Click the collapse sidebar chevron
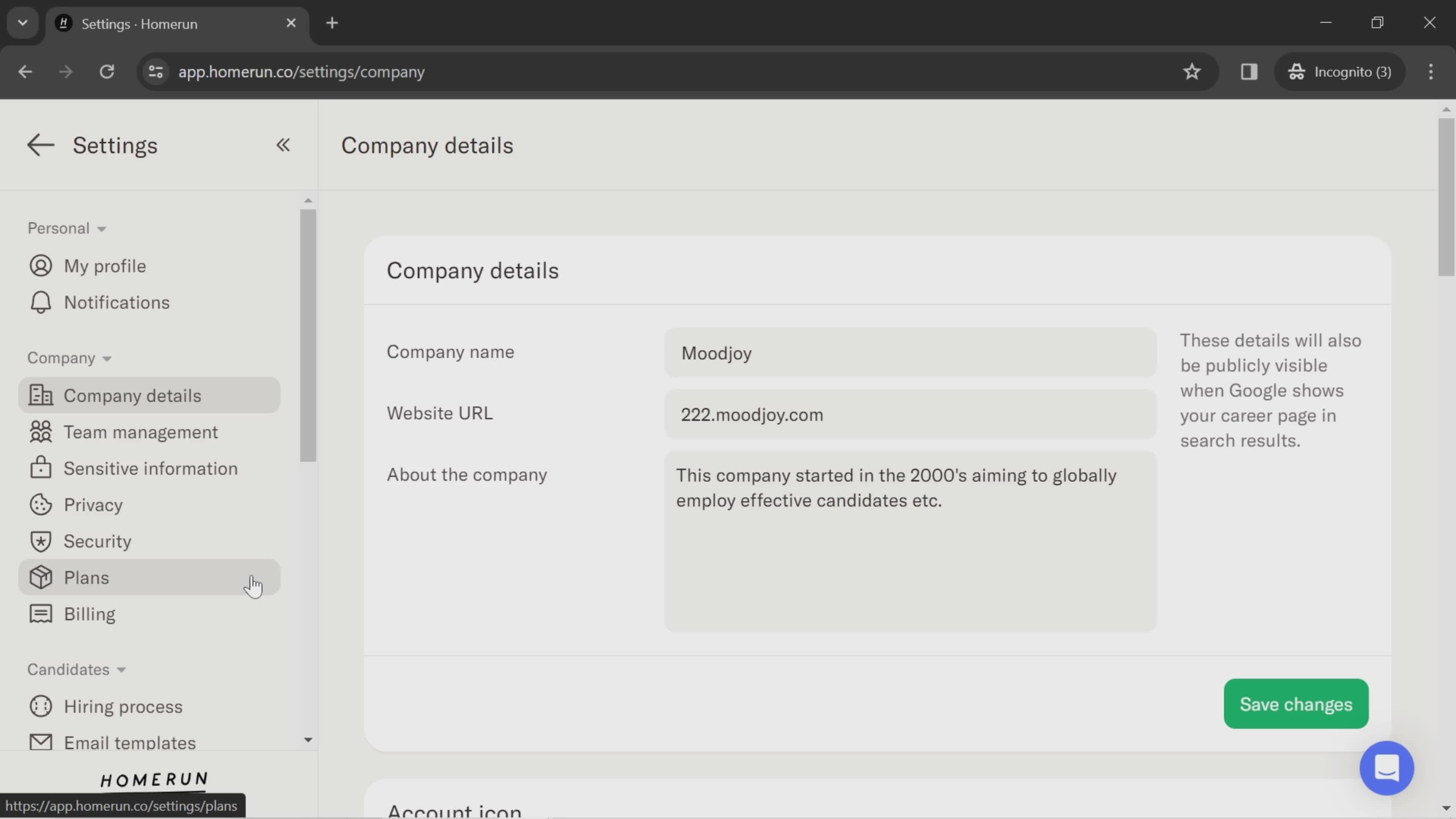Viewport: 1456px width, 819px height. 283,145
